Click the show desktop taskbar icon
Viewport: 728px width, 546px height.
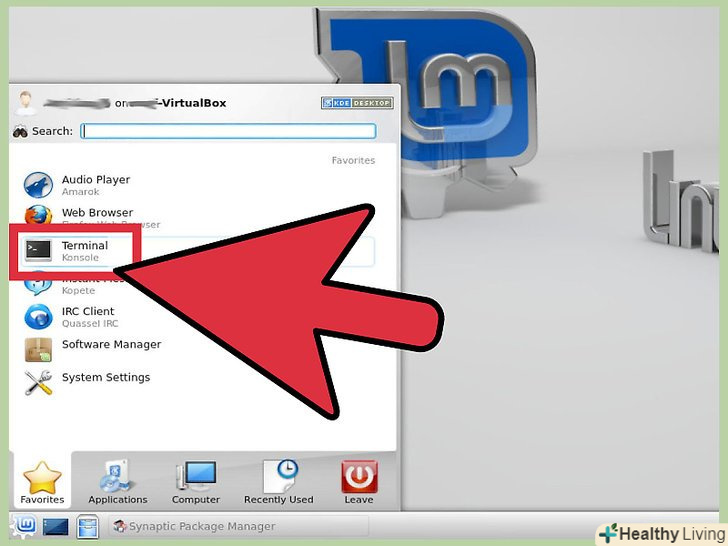56,526
